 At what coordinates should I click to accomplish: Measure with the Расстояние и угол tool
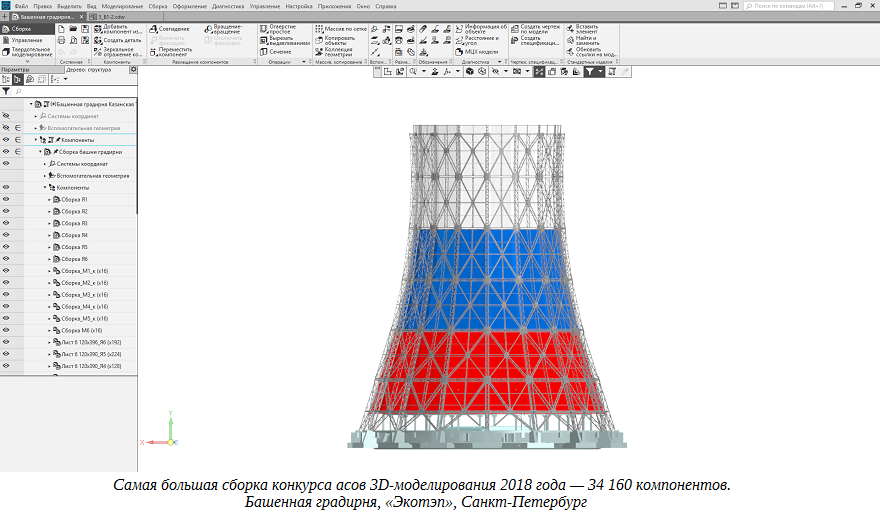[477, 40]
